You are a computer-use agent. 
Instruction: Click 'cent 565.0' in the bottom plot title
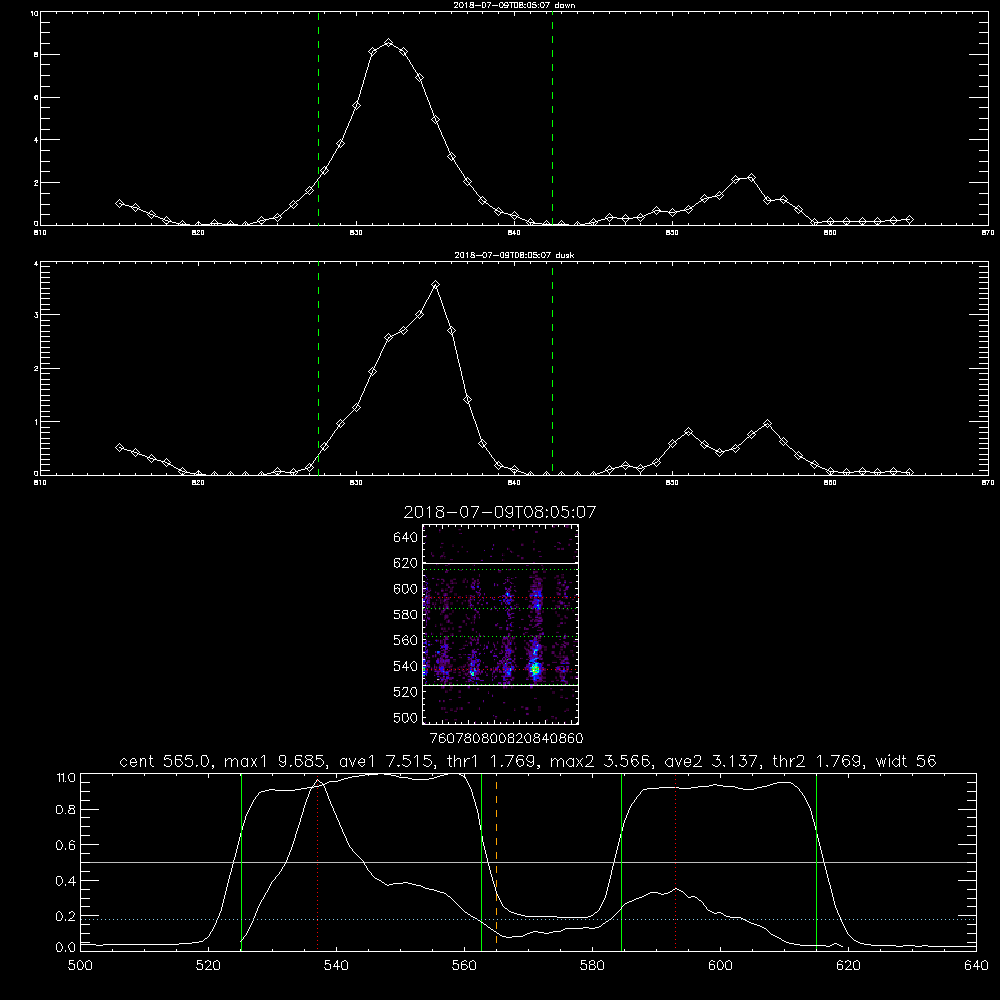click(x=167, y=761)
